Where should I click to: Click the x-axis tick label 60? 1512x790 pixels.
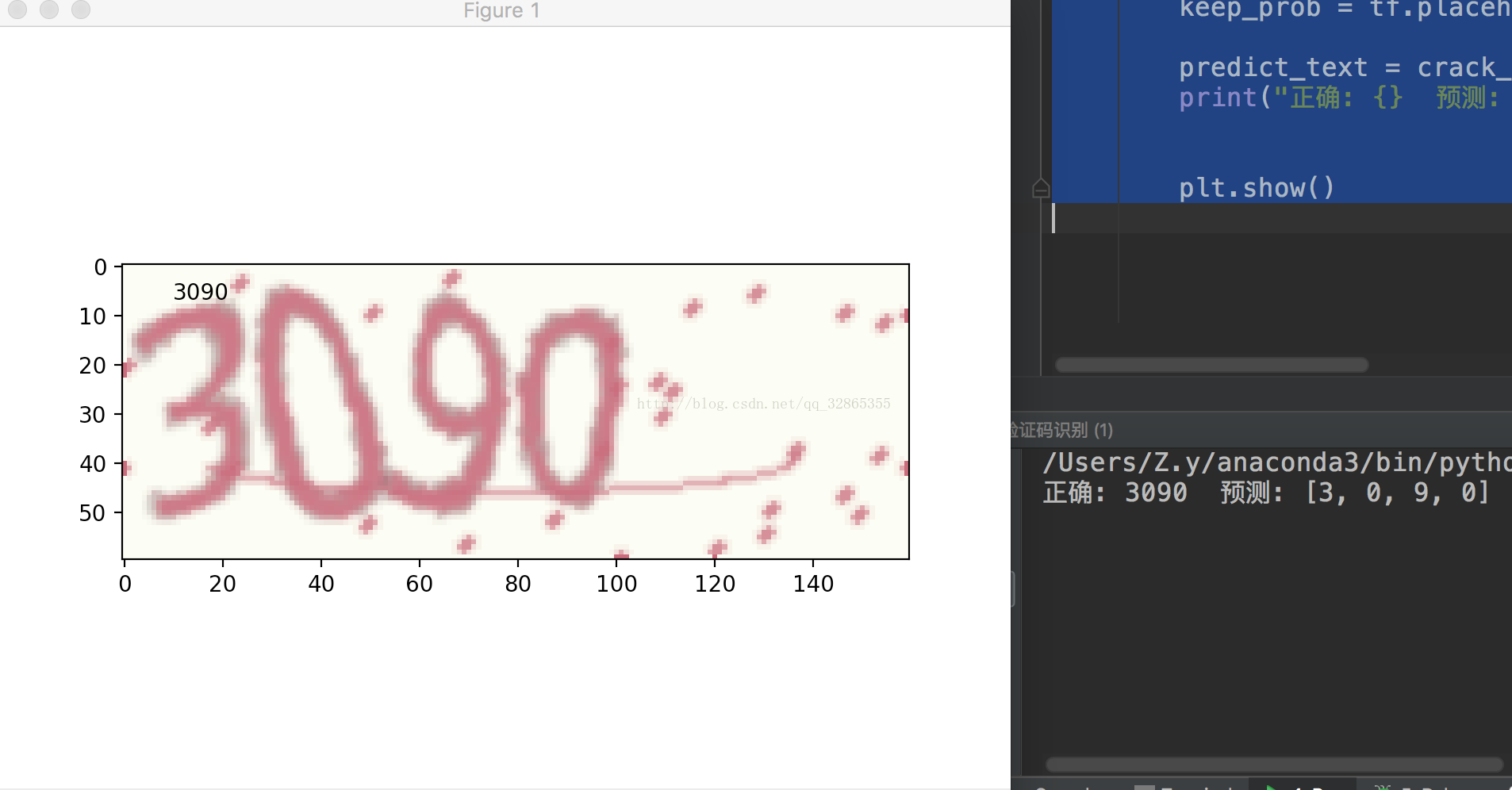click(x=420, y=584)
